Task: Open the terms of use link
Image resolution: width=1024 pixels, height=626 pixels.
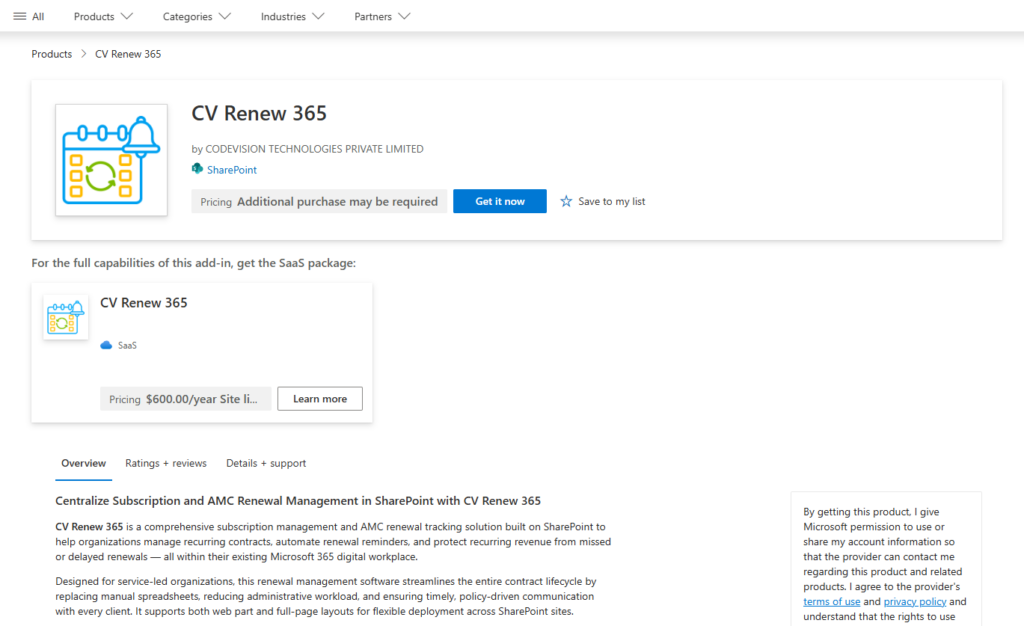Action: pyautogui.click(x=831, y=602)
